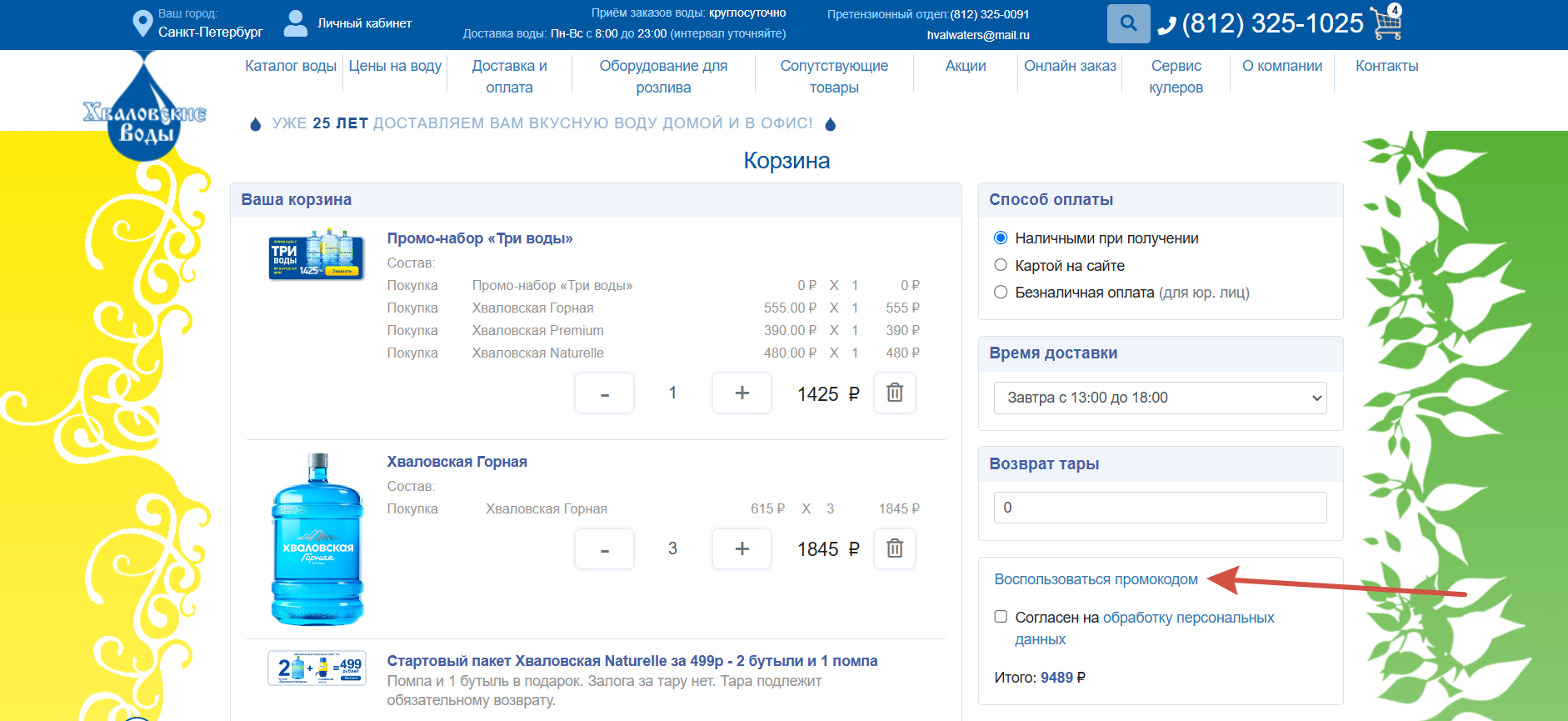This screenshot has height=721, width=1568.
Task: Click Воспользоваться промокодом link
Action: (1096, 579)
